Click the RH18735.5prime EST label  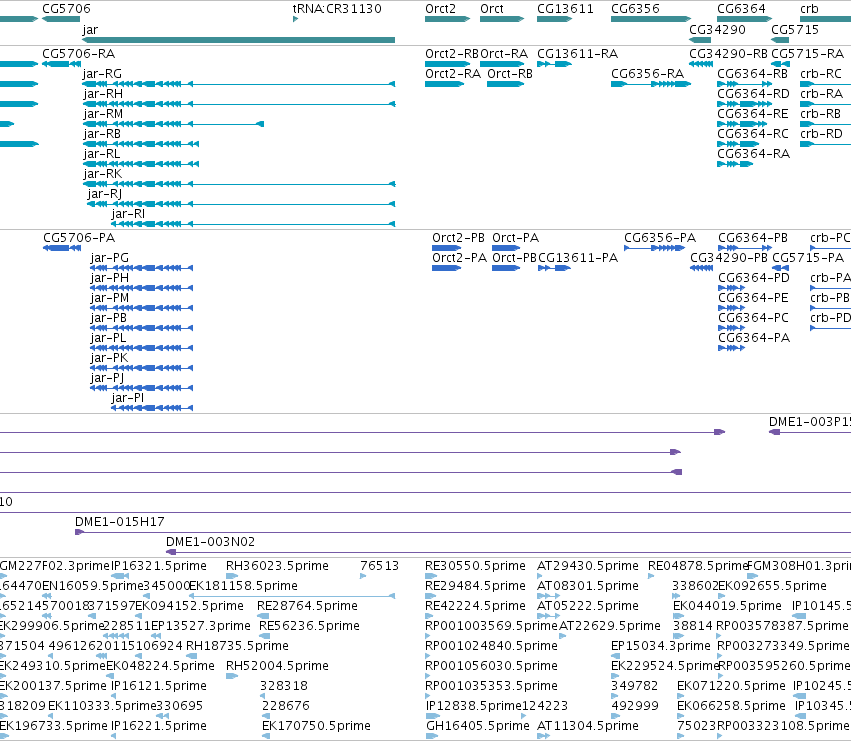click(x=237, y=646)
